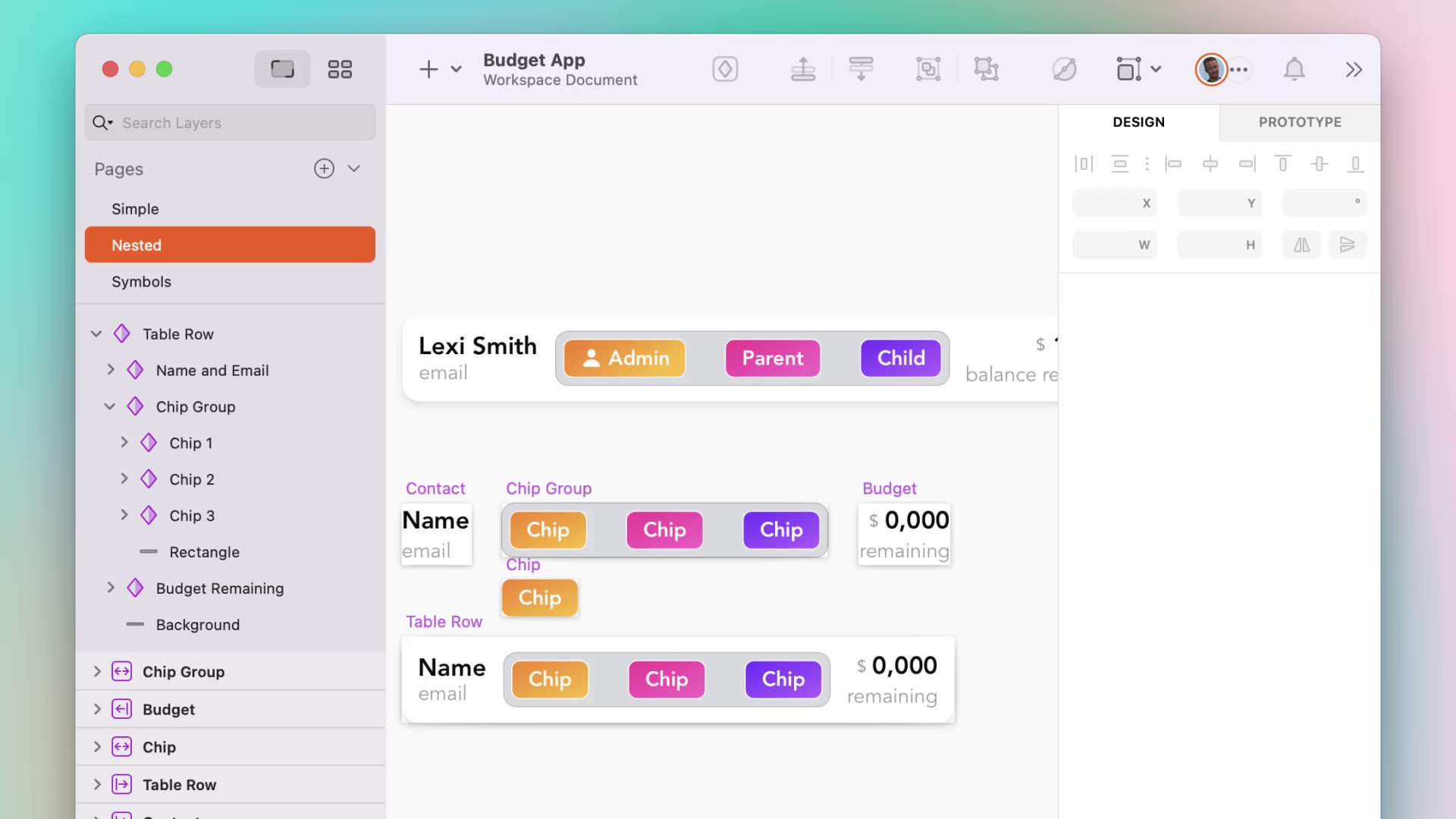
Task: Select the distribute horizontal spacing icon
Action: click(1084, 163)
